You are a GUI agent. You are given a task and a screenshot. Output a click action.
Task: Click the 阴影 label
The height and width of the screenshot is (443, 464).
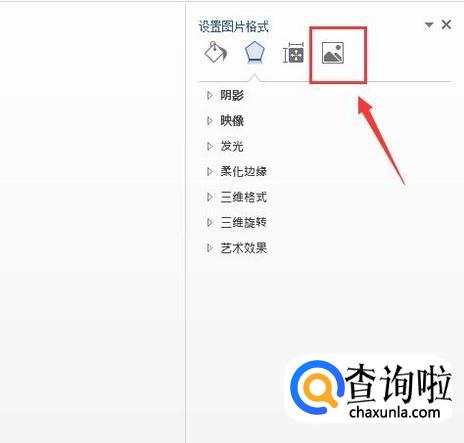tap(232, 95)
